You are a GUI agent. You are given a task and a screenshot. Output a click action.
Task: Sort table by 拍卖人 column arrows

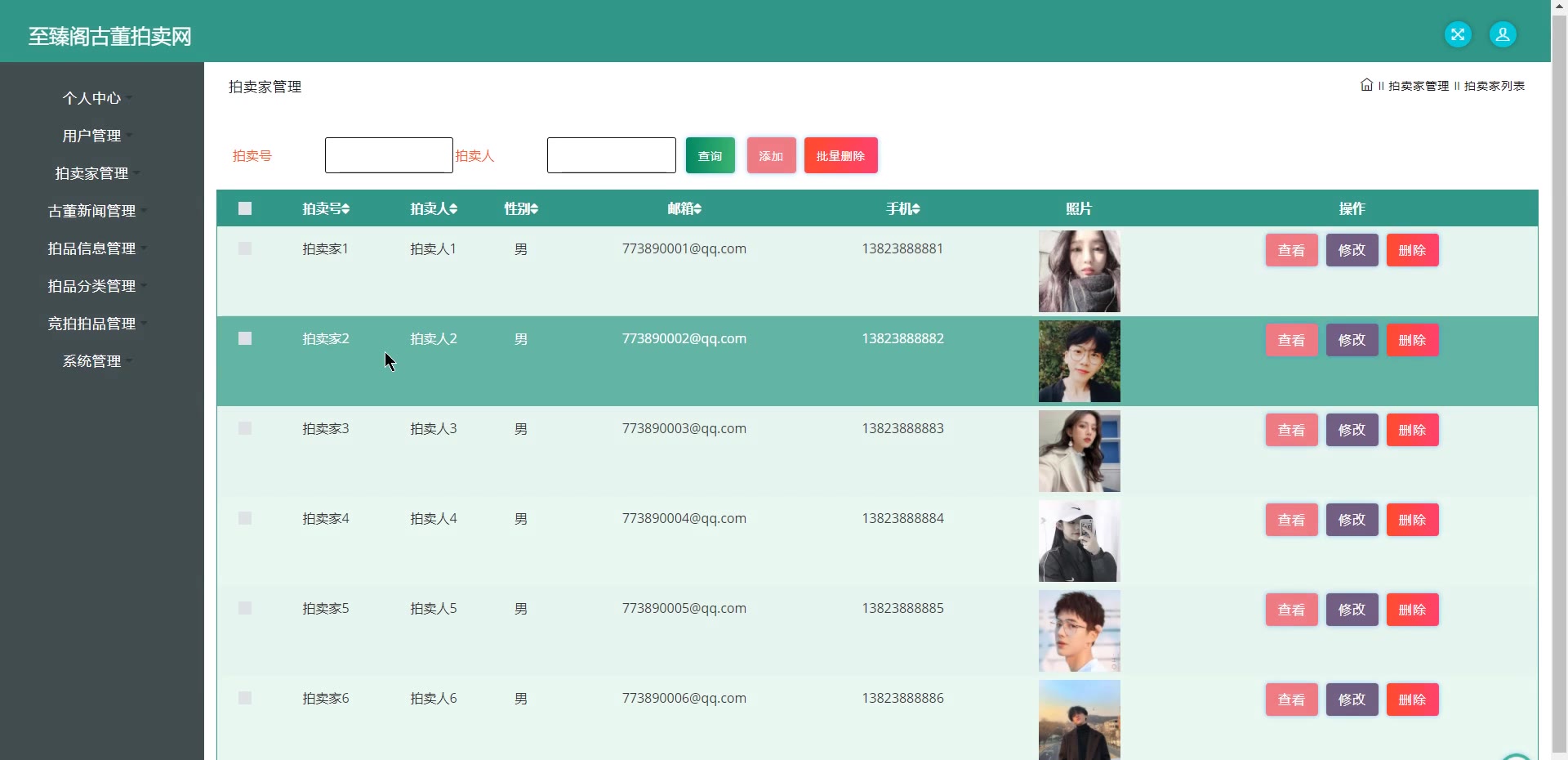[454, 209]
